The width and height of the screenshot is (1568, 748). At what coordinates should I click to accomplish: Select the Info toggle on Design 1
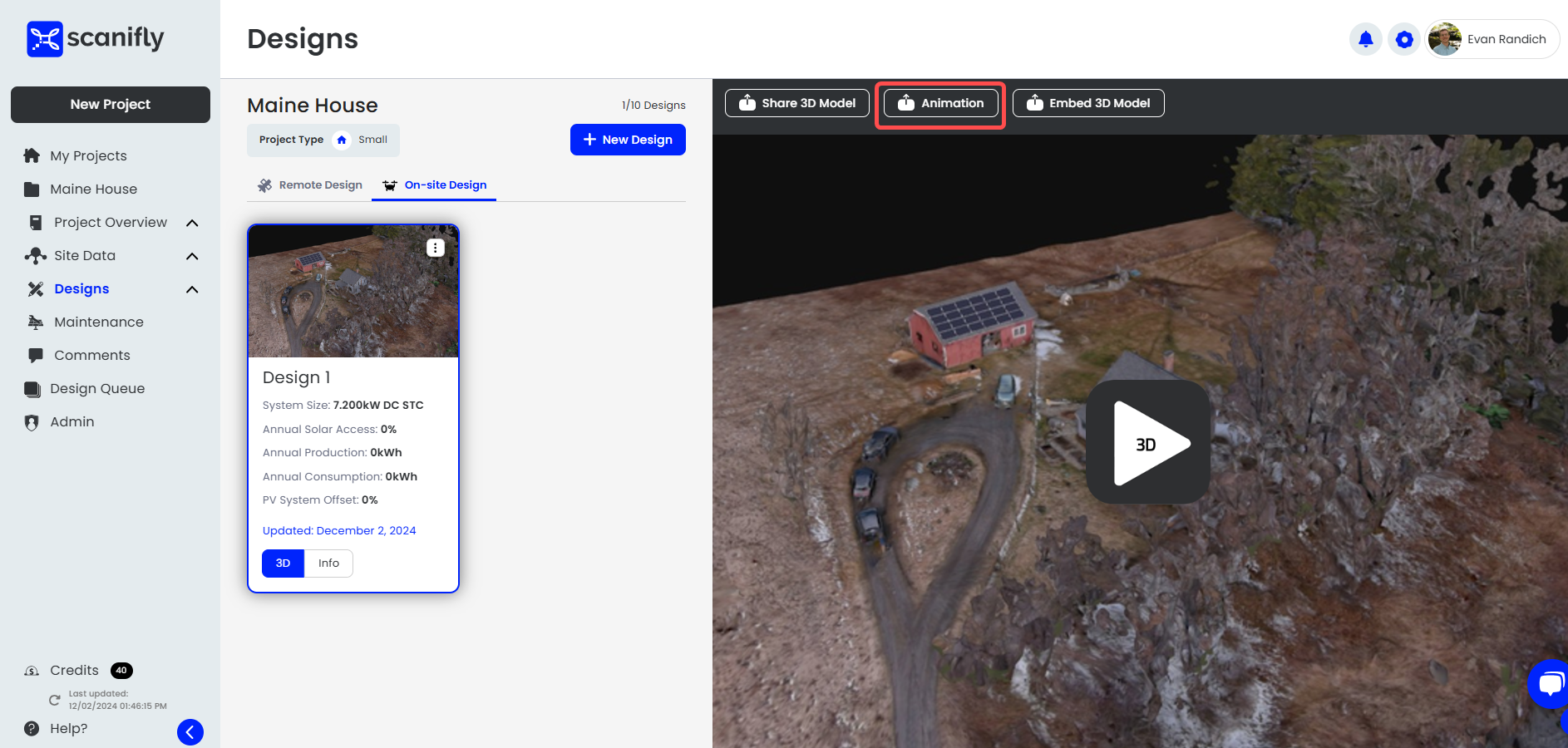(x=328, y=563)
